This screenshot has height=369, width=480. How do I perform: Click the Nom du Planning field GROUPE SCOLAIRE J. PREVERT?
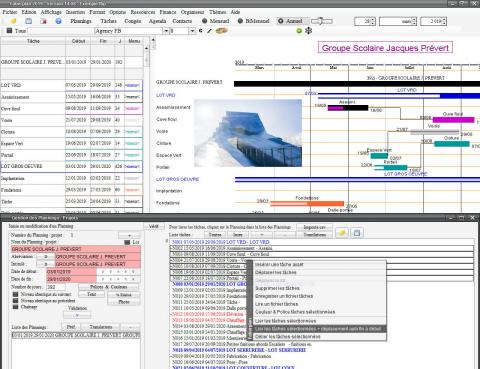76,249
